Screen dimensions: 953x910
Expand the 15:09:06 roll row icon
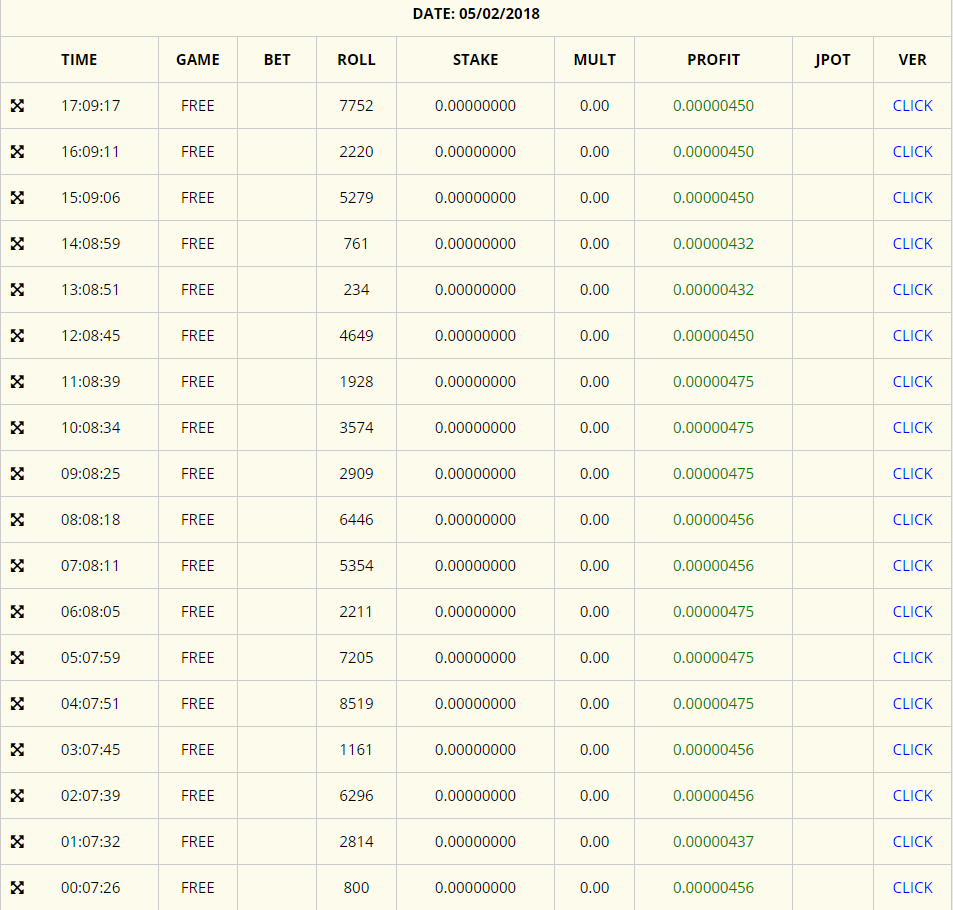click(x=17, y=198)
